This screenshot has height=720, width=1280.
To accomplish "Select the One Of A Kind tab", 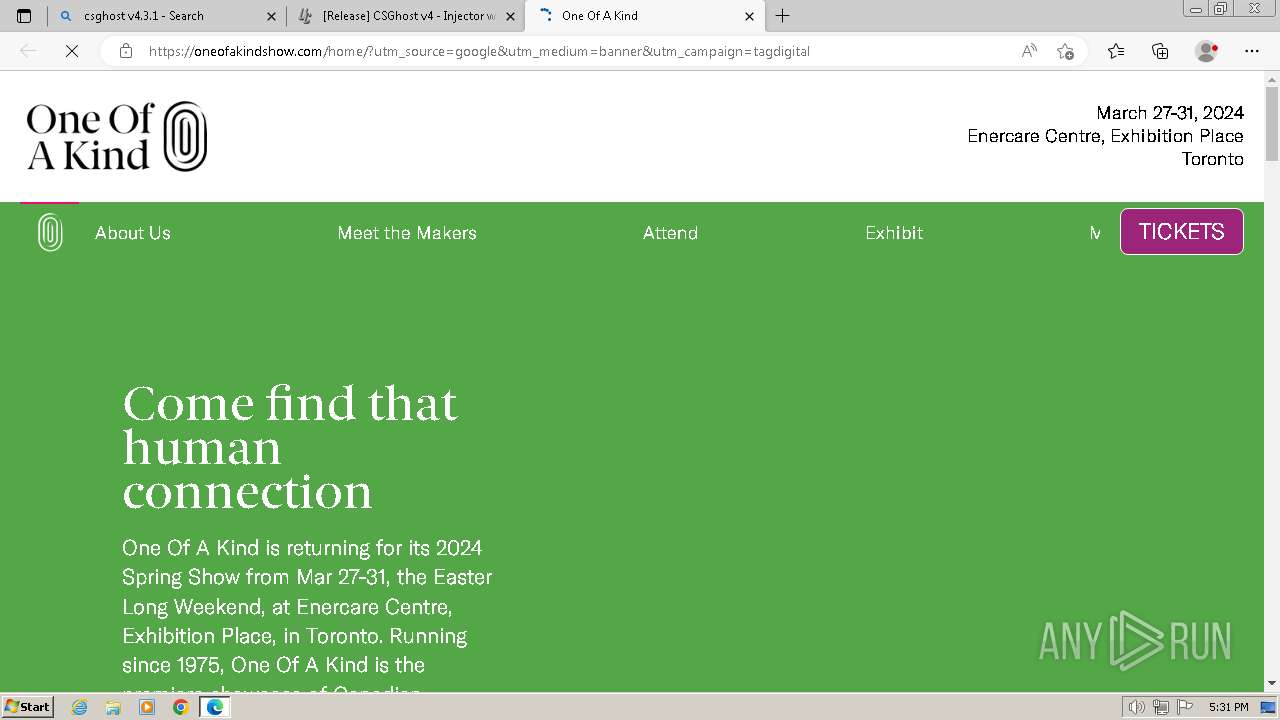I will pyautogui.click(x=645, y=16).
